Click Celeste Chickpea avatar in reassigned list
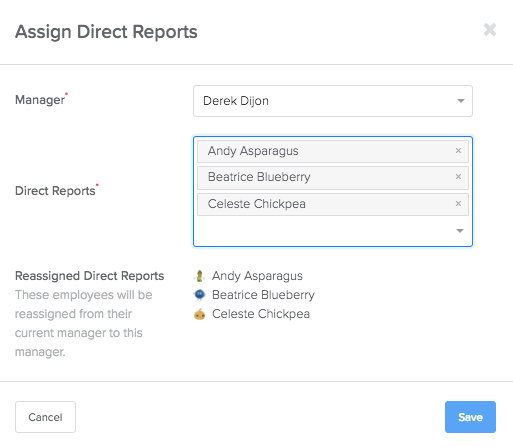 click(199, 314)
